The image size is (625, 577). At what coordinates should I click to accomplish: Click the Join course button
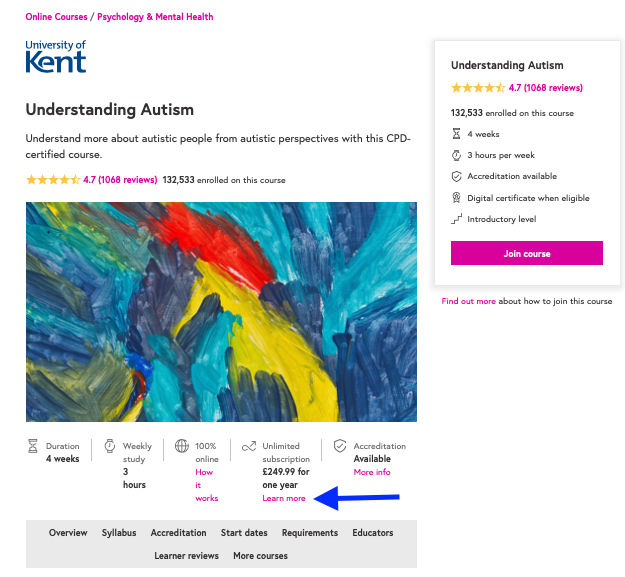(x=527, y=253)
